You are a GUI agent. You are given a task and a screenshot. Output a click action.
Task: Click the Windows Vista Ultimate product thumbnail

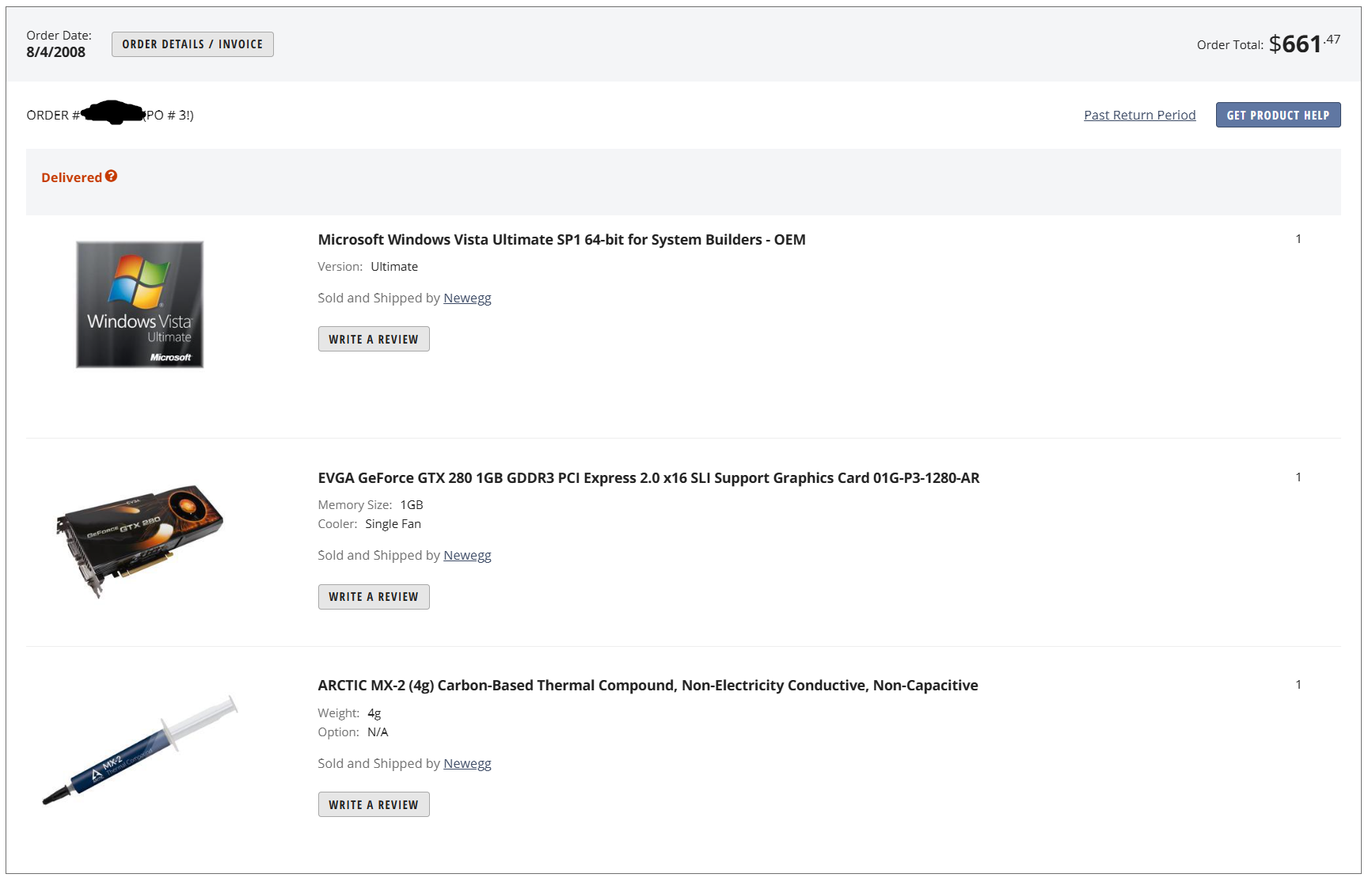(x=139, y=305)
